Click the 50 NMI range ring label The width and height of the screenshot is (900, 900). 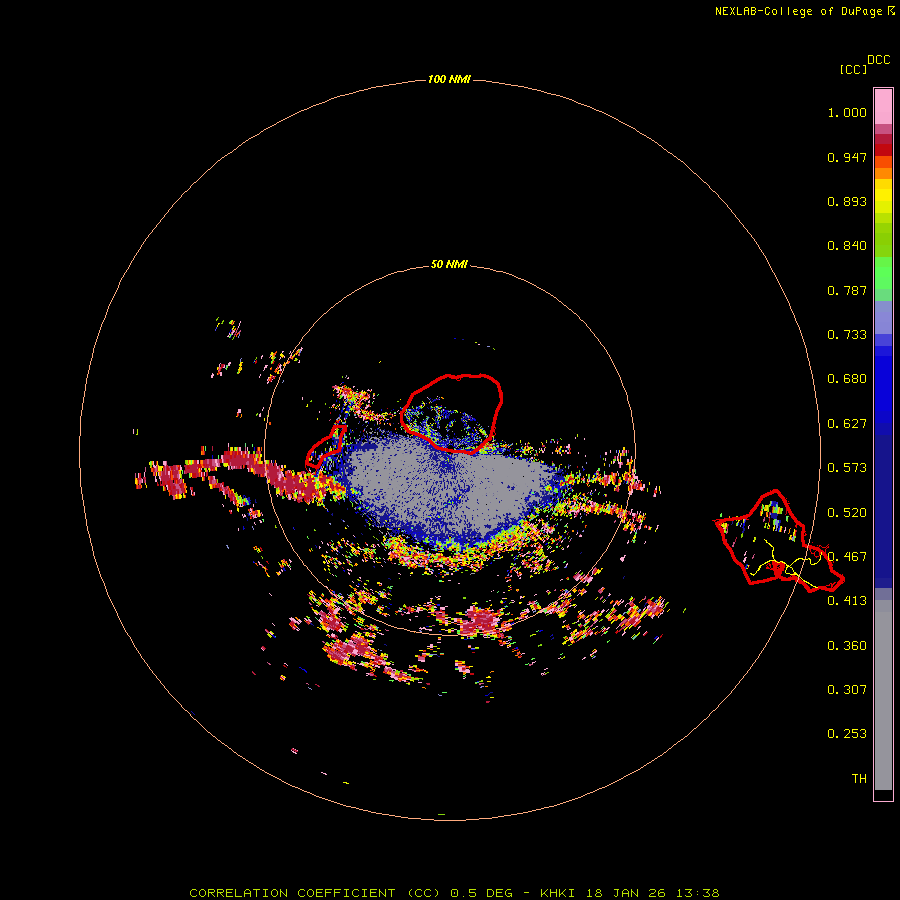click(x=449, y=265)
